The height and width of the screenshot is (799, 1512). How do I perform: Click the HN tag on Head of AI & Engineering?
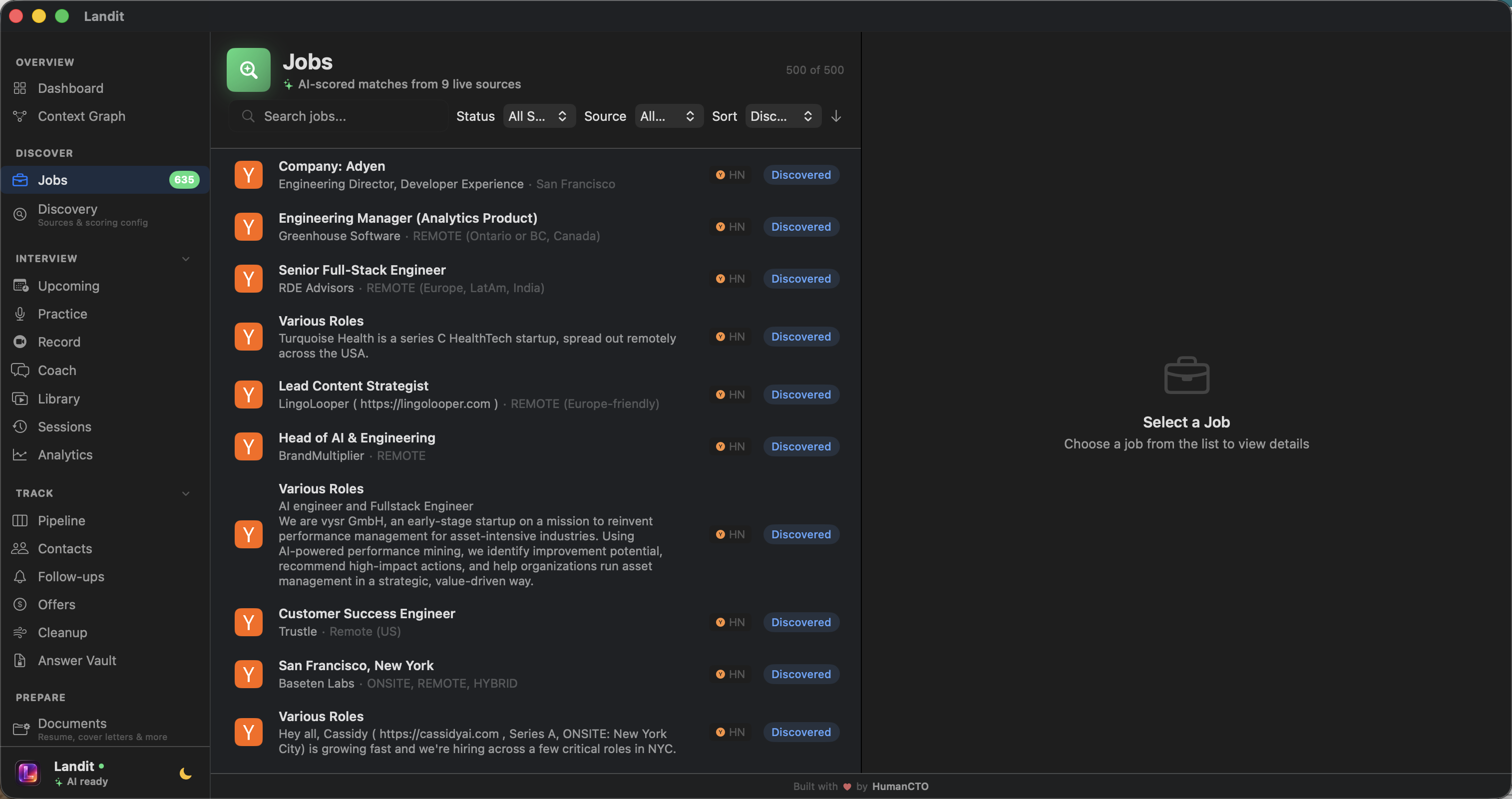730,447
